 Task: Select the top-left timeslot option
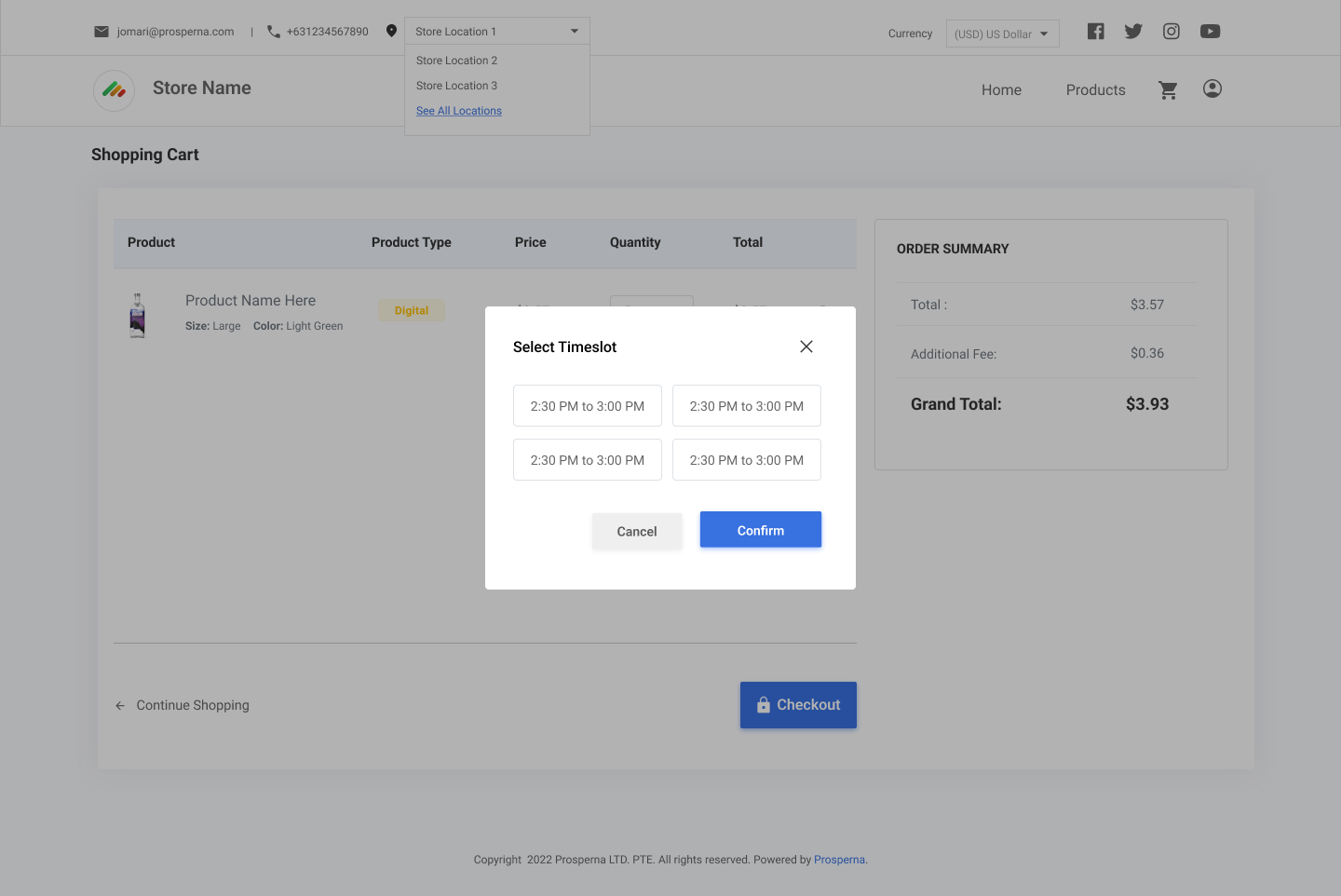pyautogui.click(x=587, y=406)
